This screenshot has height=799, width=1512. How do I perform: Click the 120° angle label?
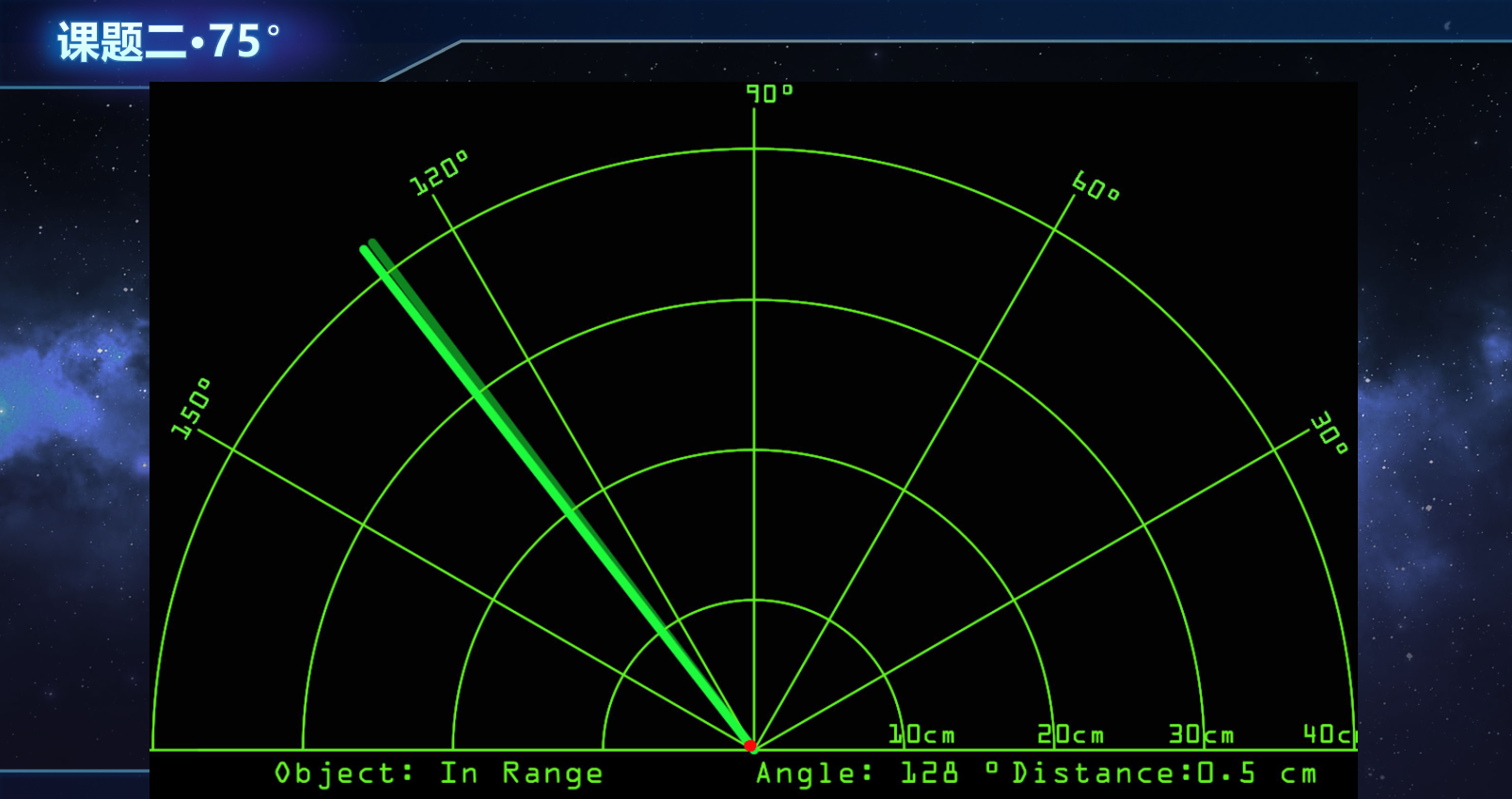click(438, 172)
